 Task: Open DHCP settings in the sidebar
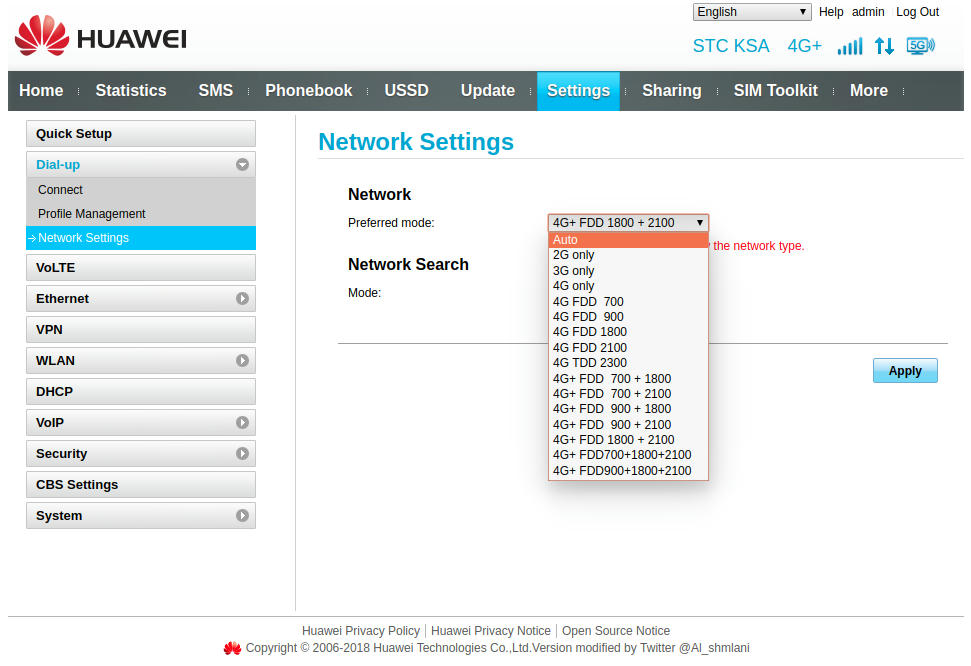click(141, 392)
